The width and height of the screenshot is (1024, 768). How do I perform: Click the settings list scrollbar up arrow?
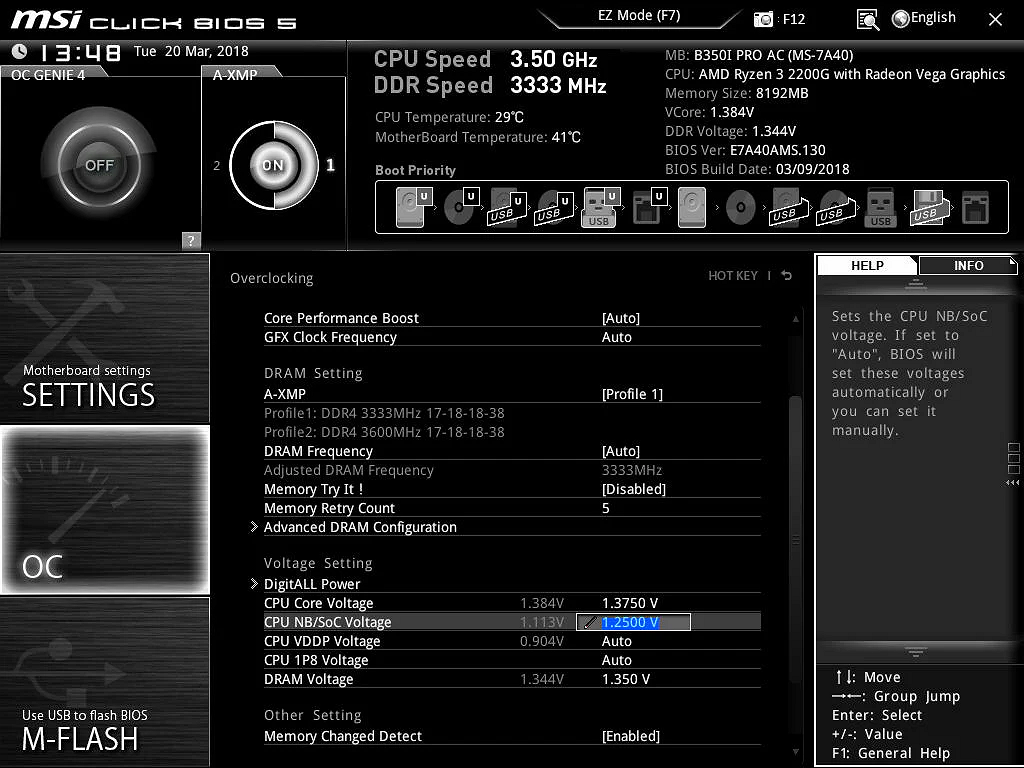click(795, 319)
